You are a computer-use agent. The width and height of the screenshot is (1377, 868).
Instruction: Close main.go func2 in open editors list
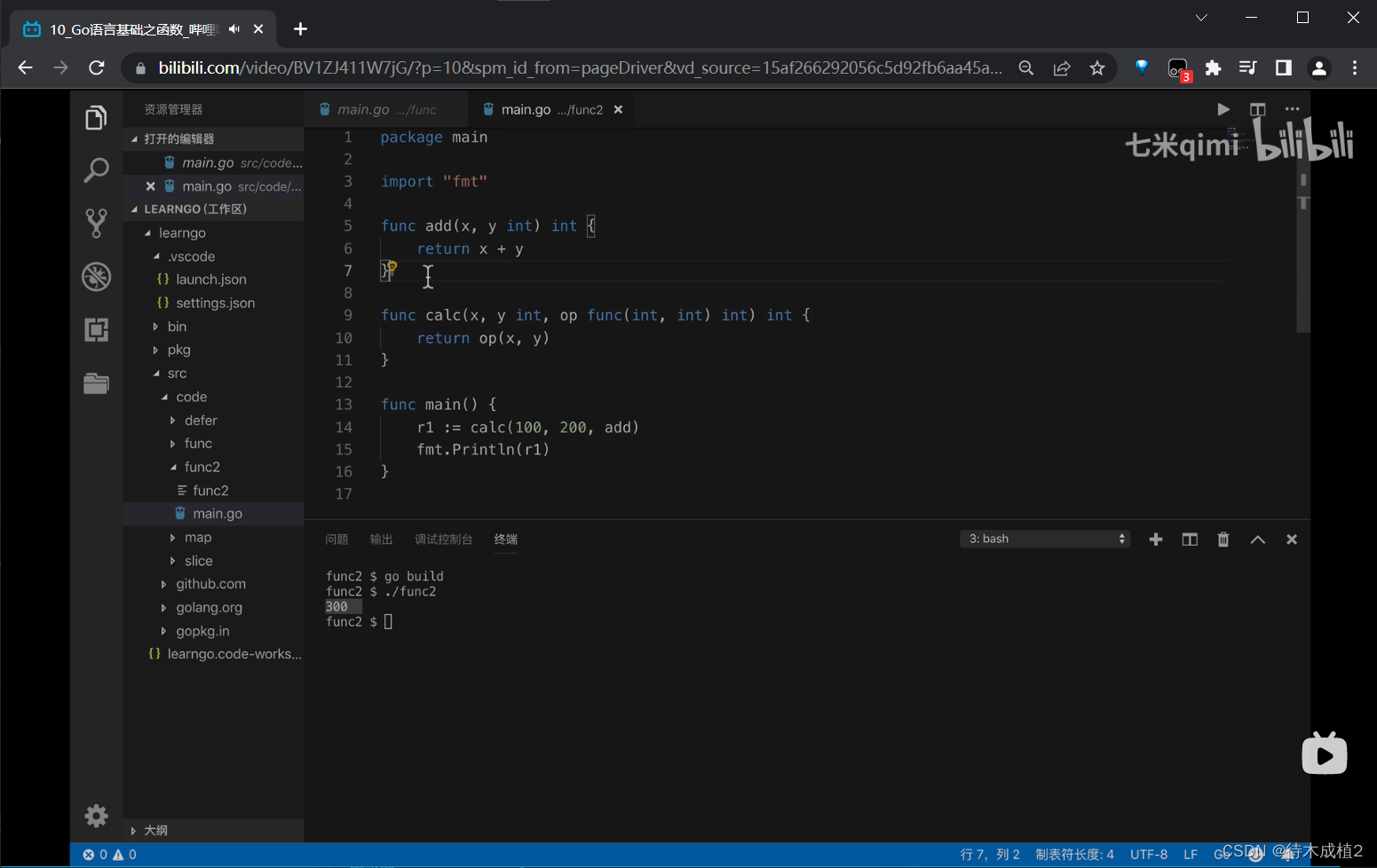coord(150,186)
